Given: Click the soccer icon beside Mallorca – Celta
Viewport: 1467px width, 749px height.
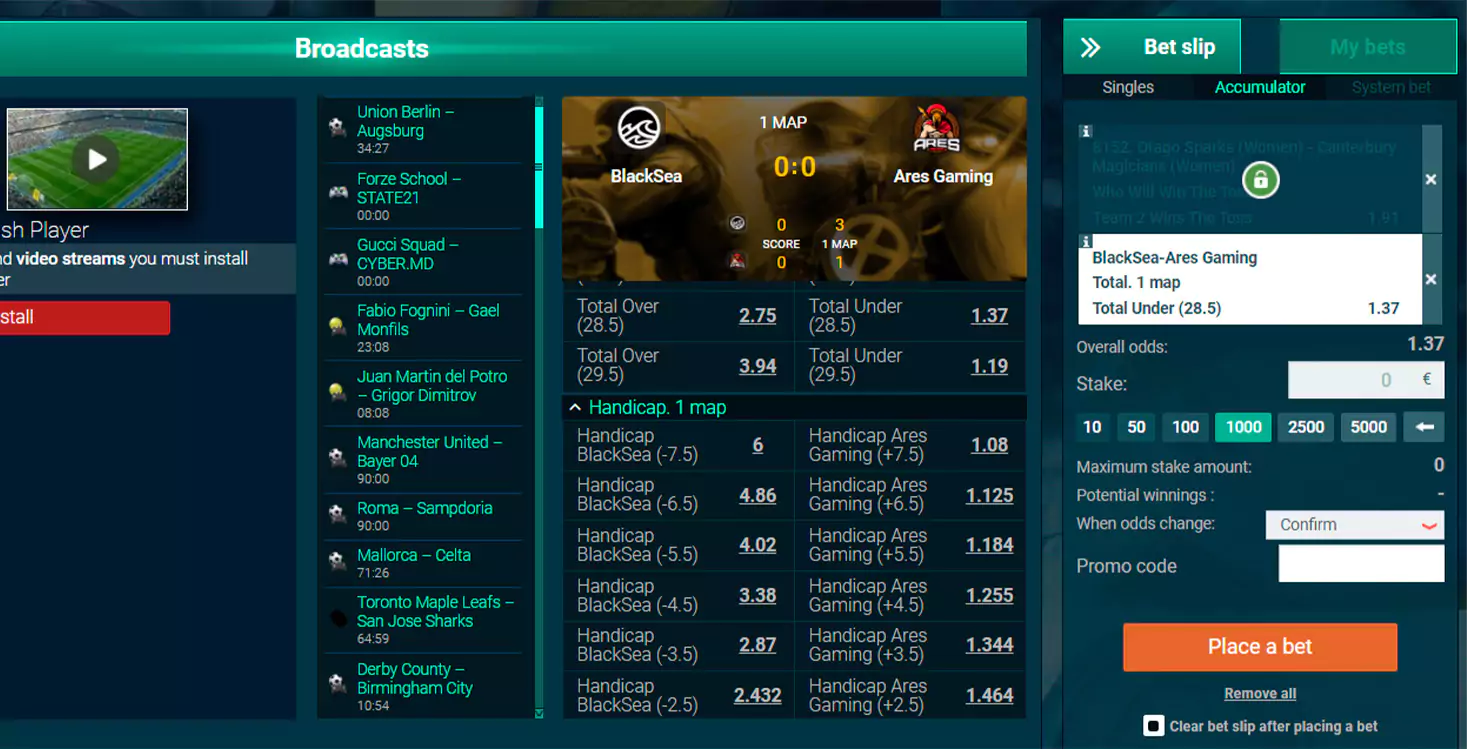Looking at the screenshot, I should click(337, 561).
